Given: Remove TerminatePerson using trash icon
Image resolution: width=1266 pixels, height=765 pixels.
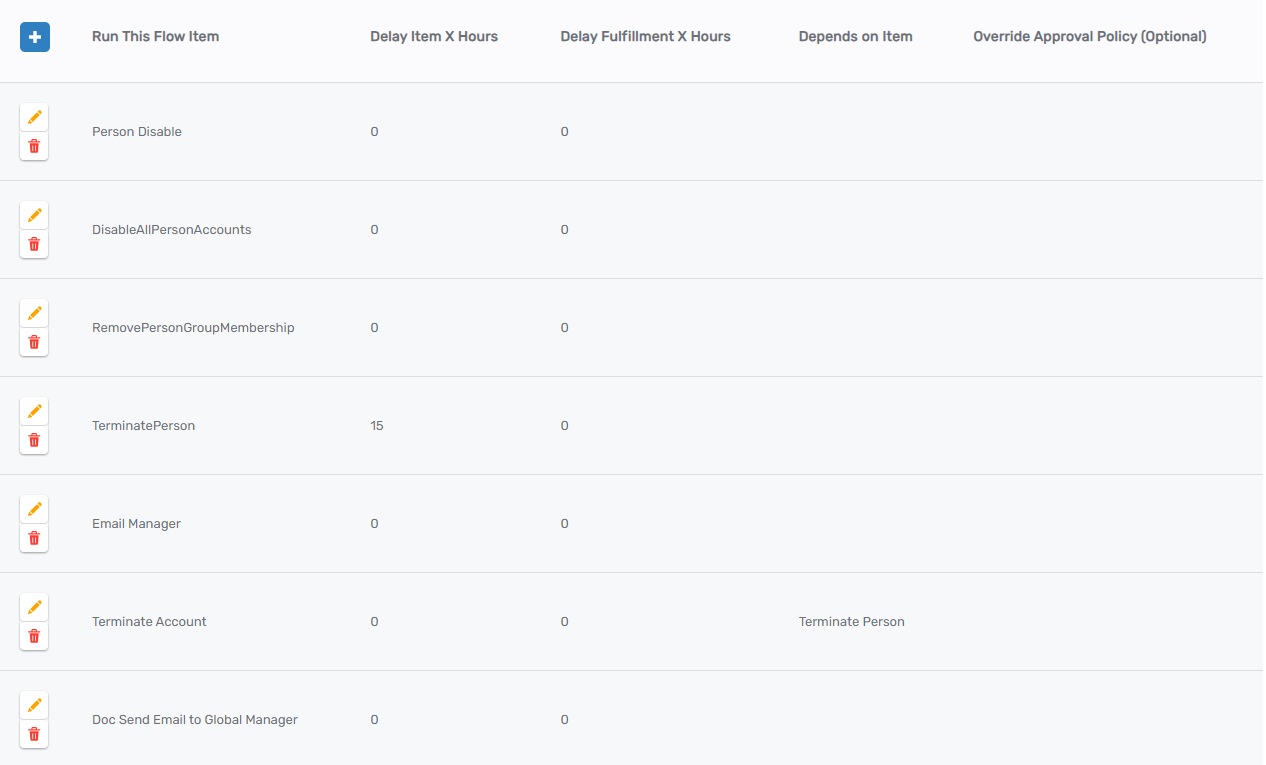Looking at the screenshot, I should (x=34, y=441).
